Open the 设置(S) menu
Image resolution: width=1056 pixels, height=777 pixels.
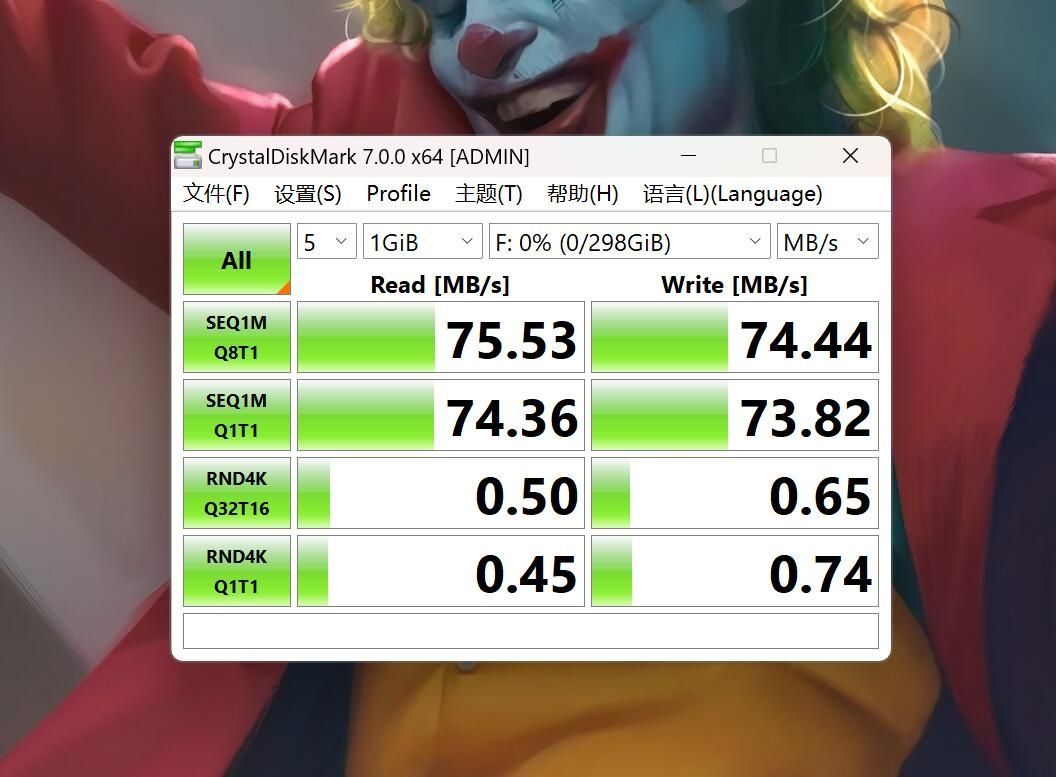coord(308,194)
